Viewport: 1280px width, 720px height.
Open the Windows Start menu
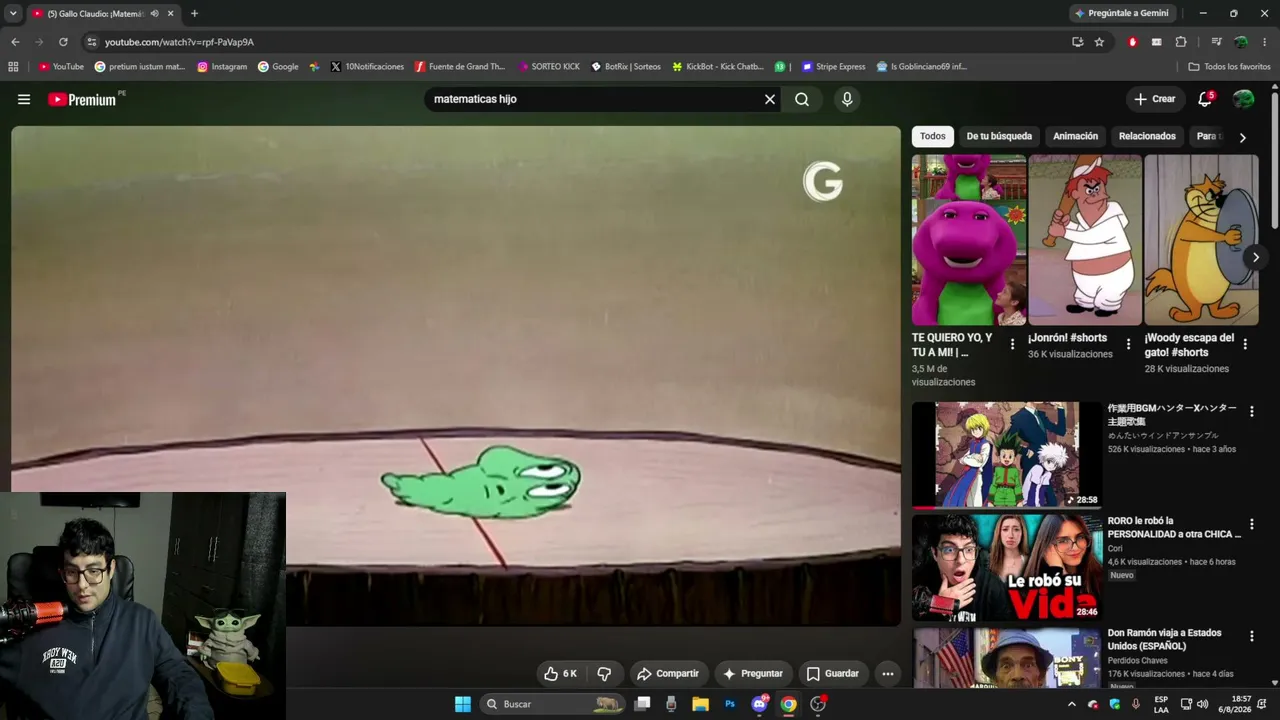point(463,704)
